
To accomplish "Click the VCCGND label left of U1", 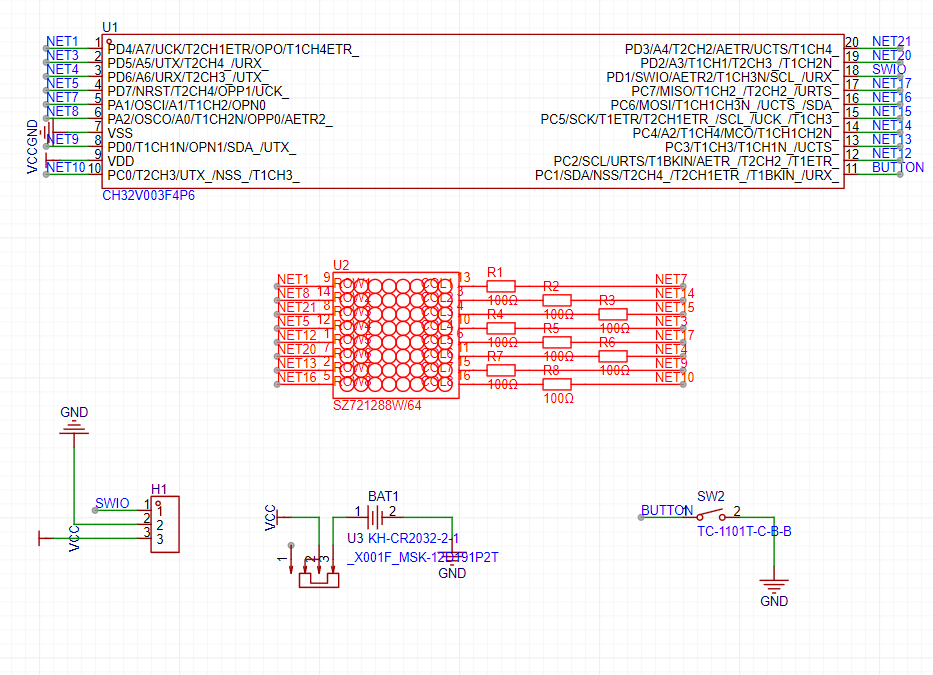I will pyautogui.click(x=32, y=147).
